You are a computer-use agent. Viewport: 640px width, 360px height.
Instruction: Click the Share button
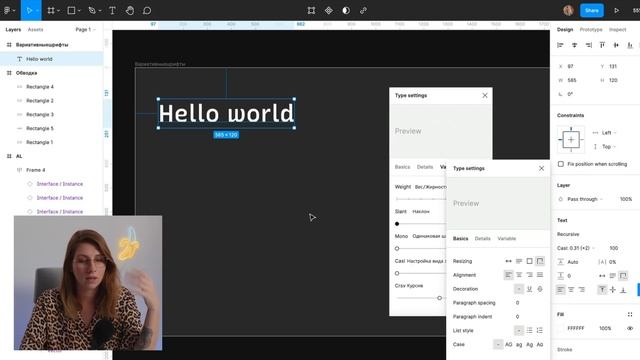click(591, 10)
